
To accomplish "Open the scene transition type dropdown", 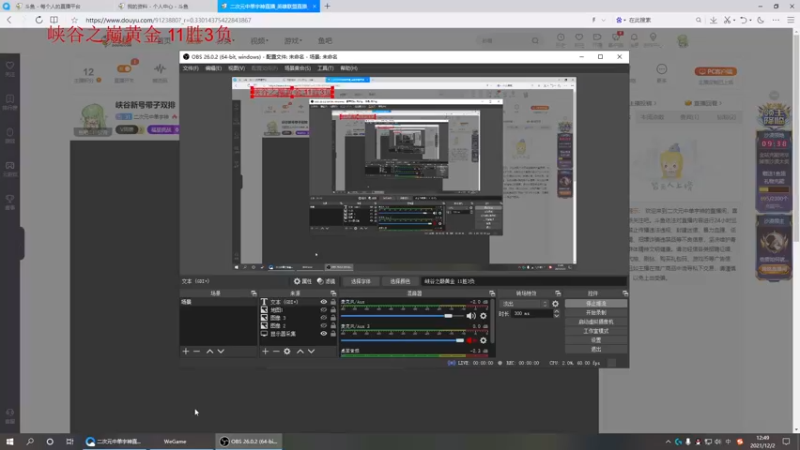I will (524, 304).
